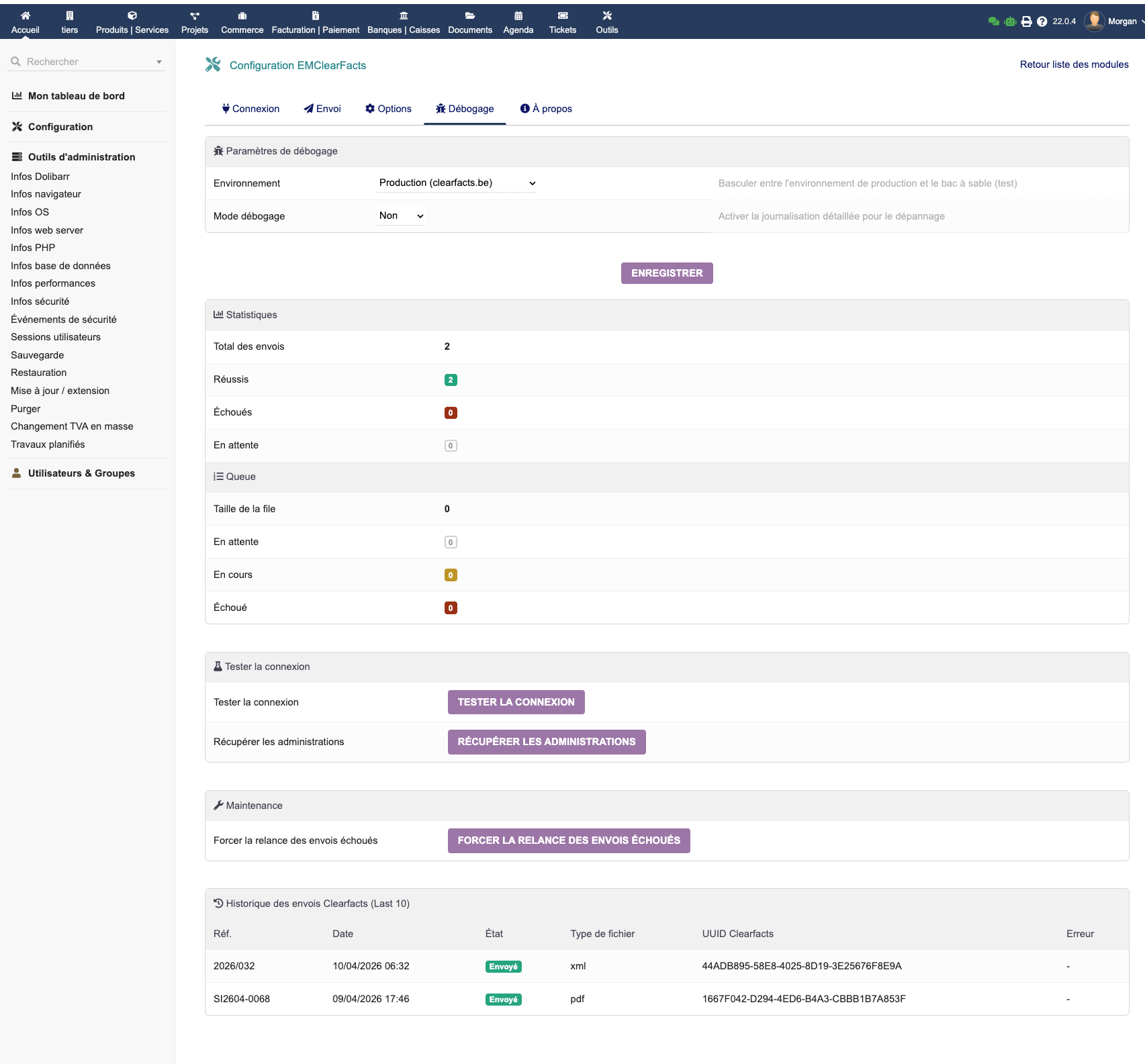Click the printer icon in top bar

pos(1026,21)
